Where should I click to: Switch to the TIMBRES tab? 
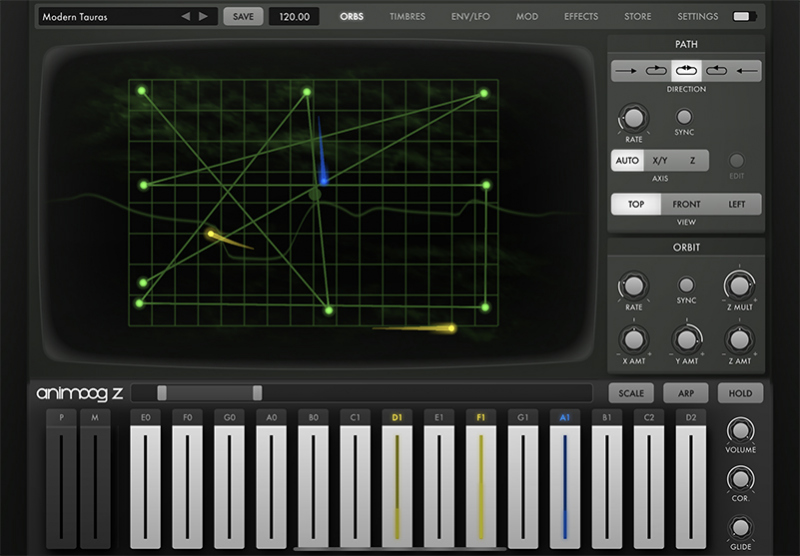[x=407, y=17]
